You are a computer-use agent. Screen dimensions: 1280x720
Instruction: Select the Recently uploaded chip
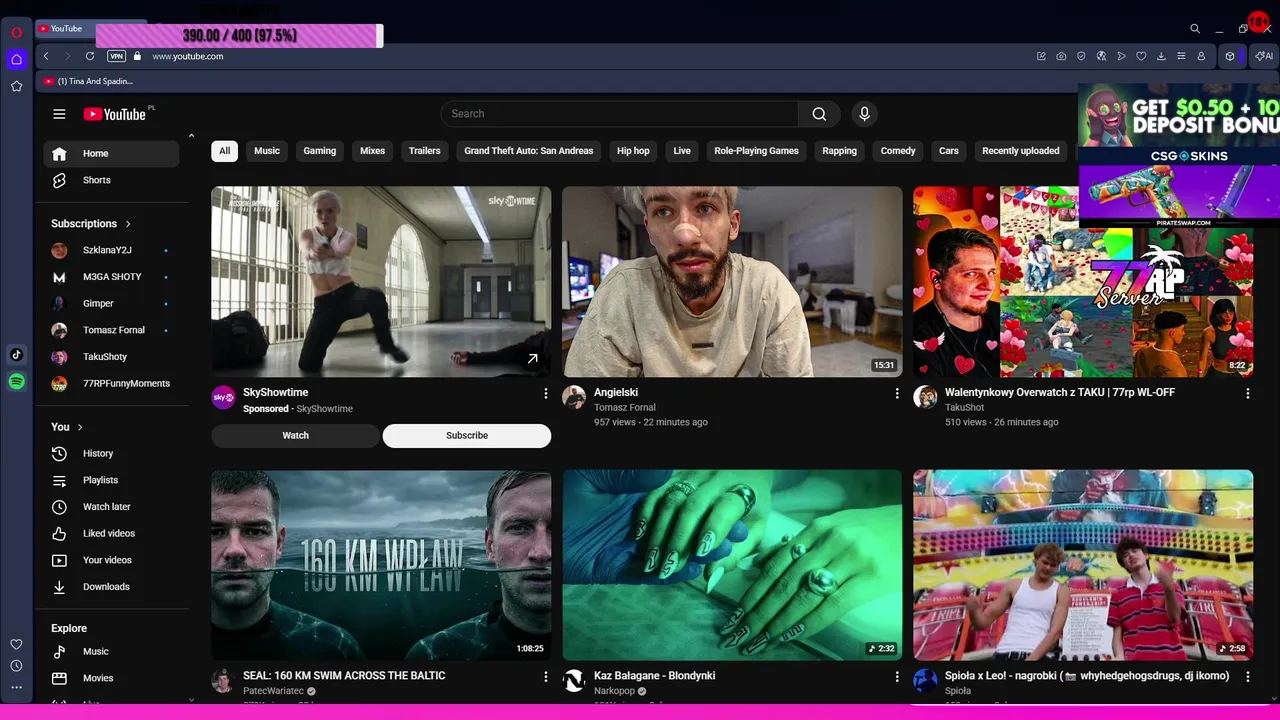pos(1021,151)
